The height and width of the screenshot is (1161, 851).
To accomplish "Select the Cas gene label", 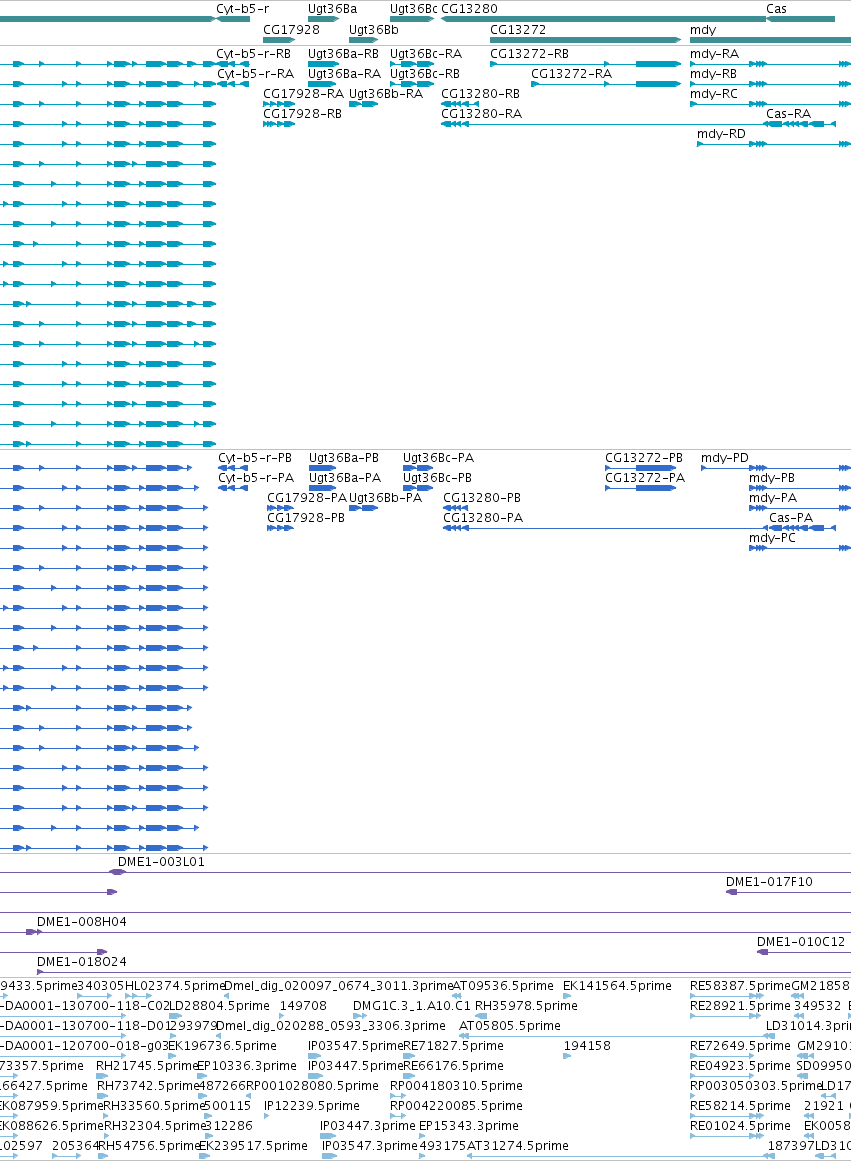I will coord(776,9).
